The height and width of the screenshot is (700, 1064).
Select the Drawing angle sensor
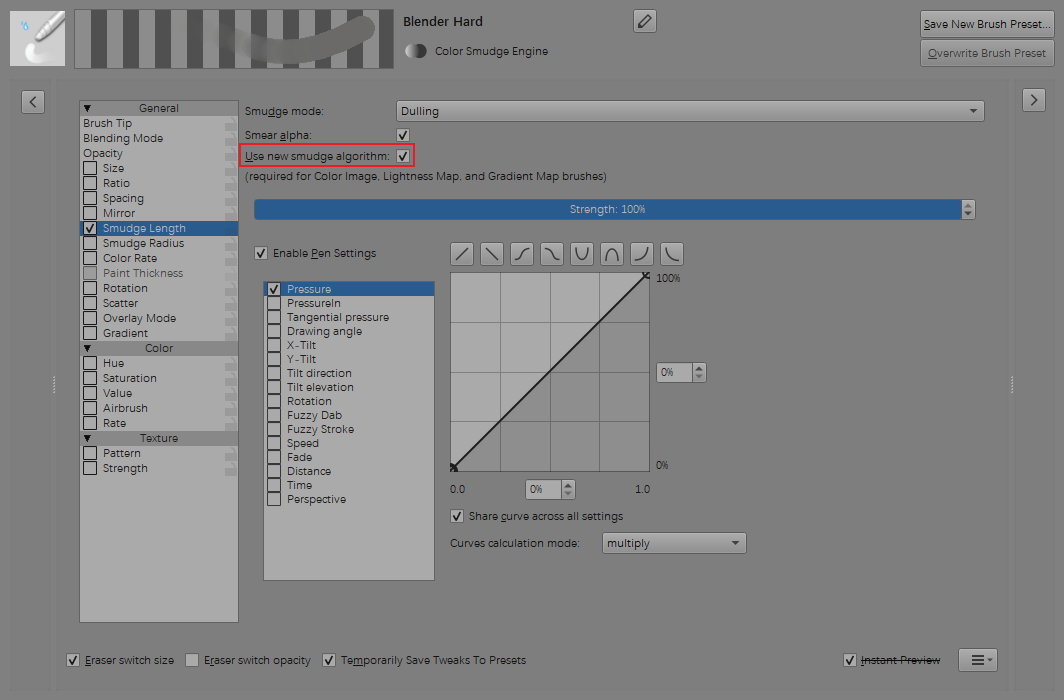349,332
